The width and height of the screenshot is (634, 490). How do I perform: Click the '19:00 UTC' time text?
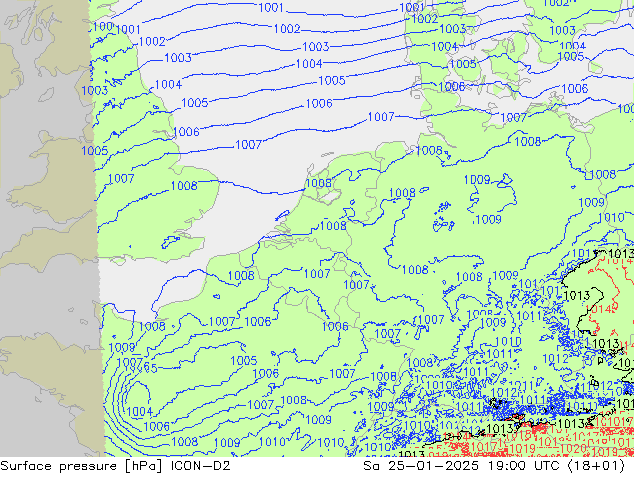(x=525, y=466)
